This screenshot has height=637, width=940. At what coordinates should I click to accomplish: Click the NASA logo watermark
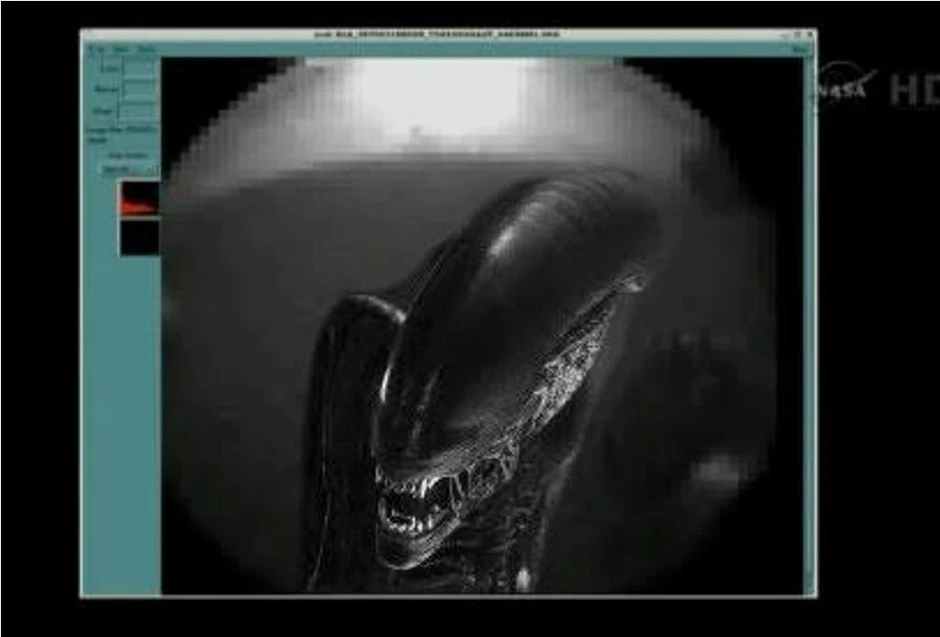click(845, 88)
